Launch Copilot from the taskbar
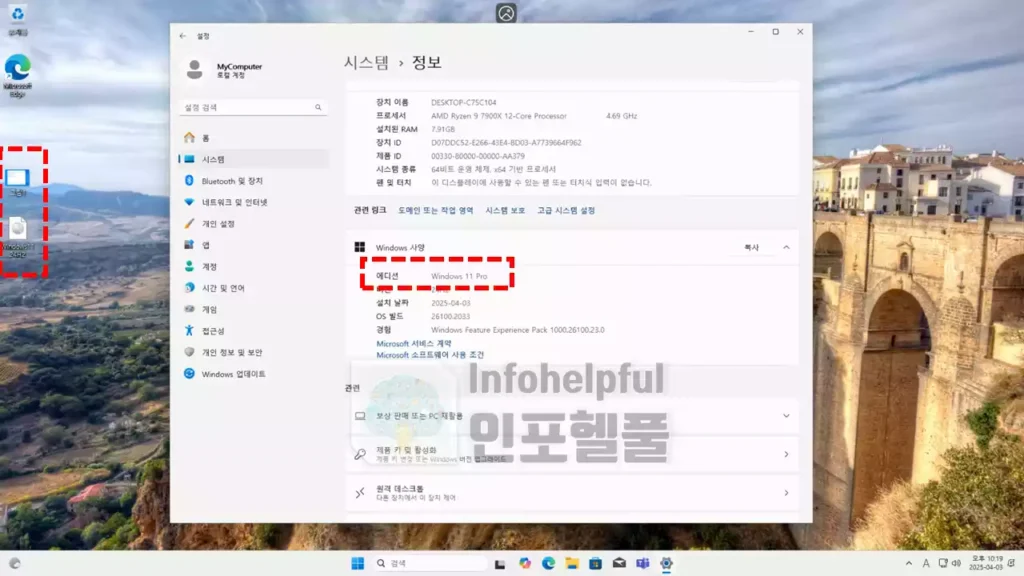This screenshot has width=1024, height=576. pos(525,564)
